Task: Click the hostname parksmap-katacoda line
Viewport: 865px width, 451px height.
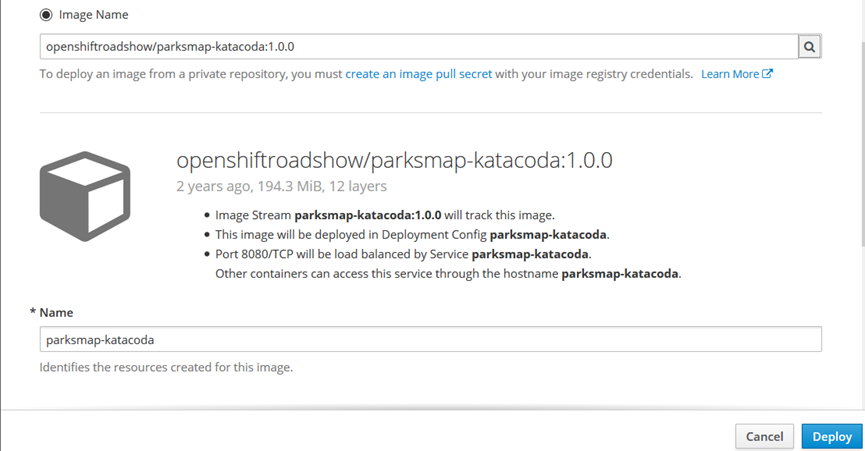Action: point(448,273)
